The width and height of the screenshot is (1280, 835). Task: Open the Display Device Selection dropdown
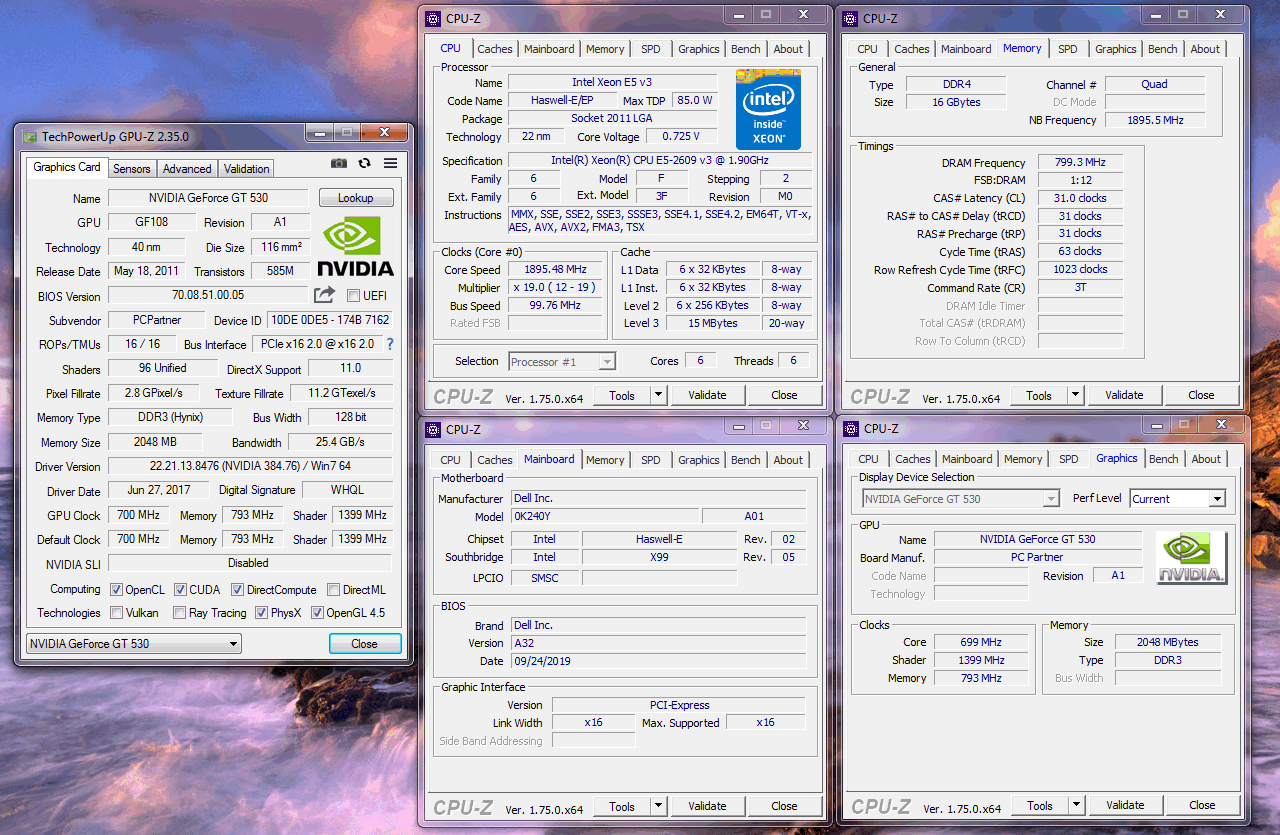coord(961,499)
